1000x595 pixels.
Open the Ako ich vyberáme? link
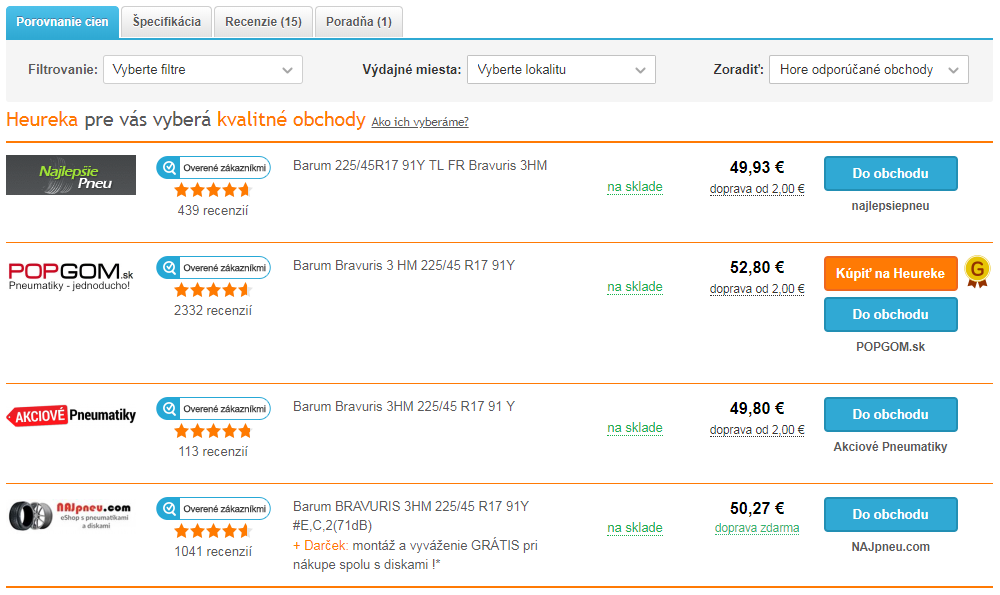[420, 122]
